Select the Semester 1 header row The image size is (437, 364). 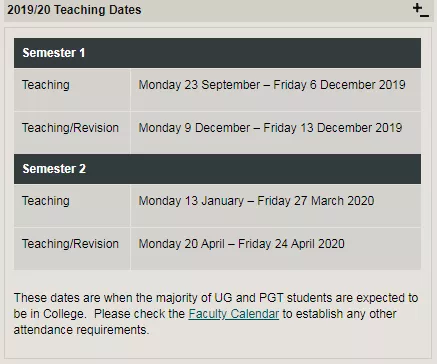pos(217,53)
